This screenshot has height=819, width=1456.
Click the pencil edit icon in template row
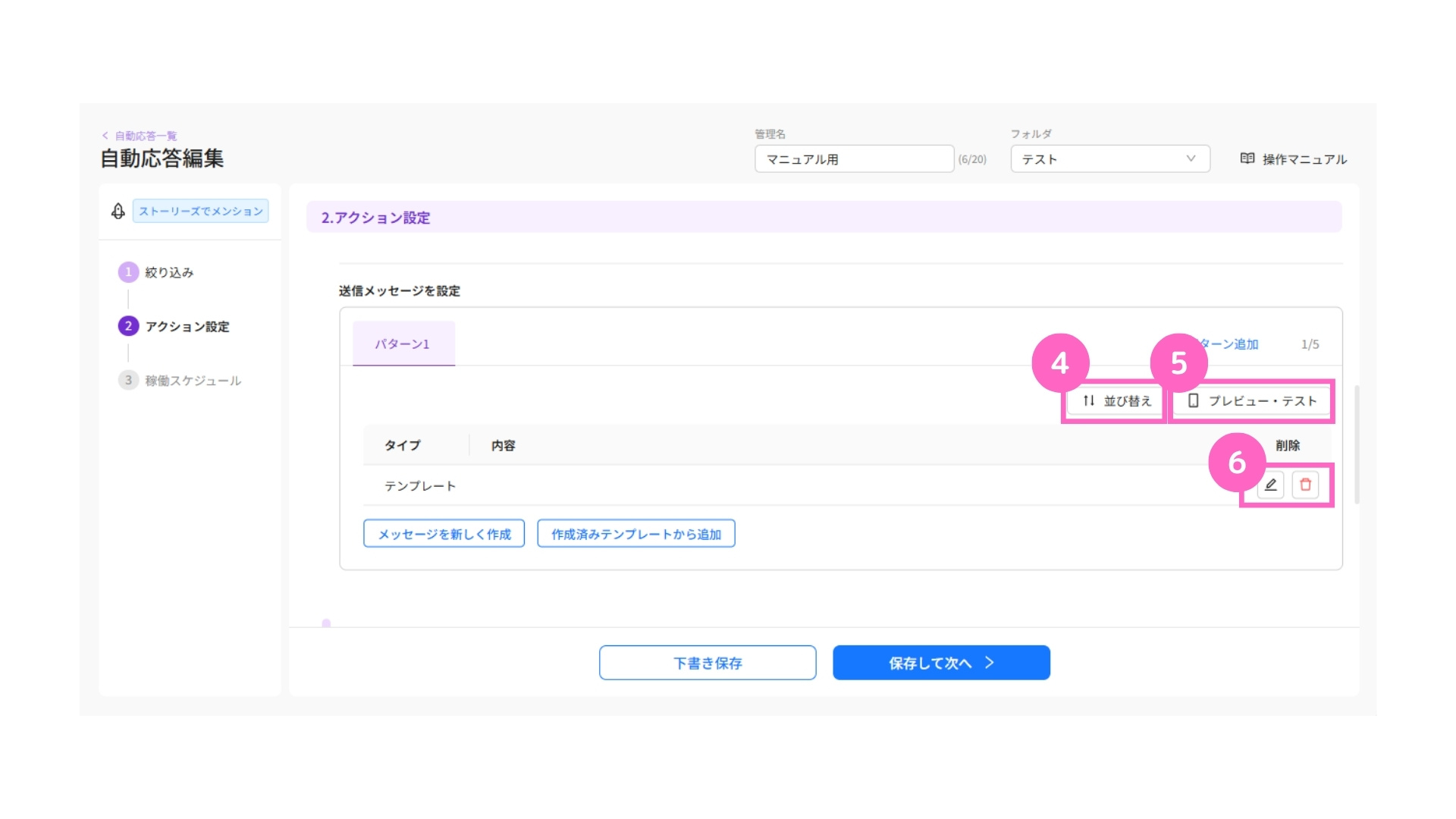[x=1270, y=485]
